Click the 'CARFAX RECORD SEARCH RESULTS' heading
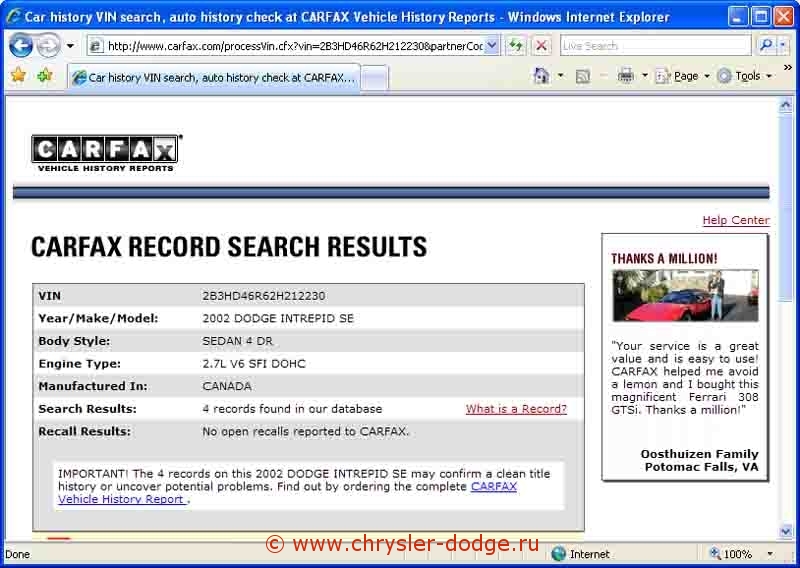800x568 pixels. point(229,247)
